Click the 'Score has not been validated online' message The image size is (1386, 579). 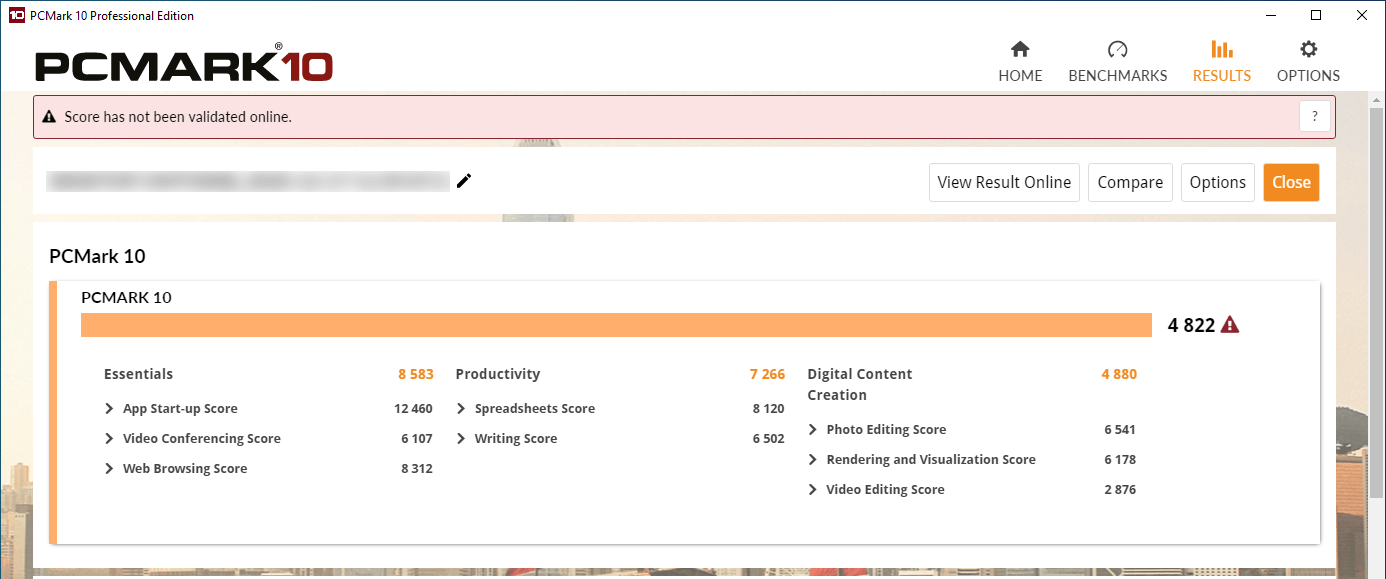pos(178,117)
